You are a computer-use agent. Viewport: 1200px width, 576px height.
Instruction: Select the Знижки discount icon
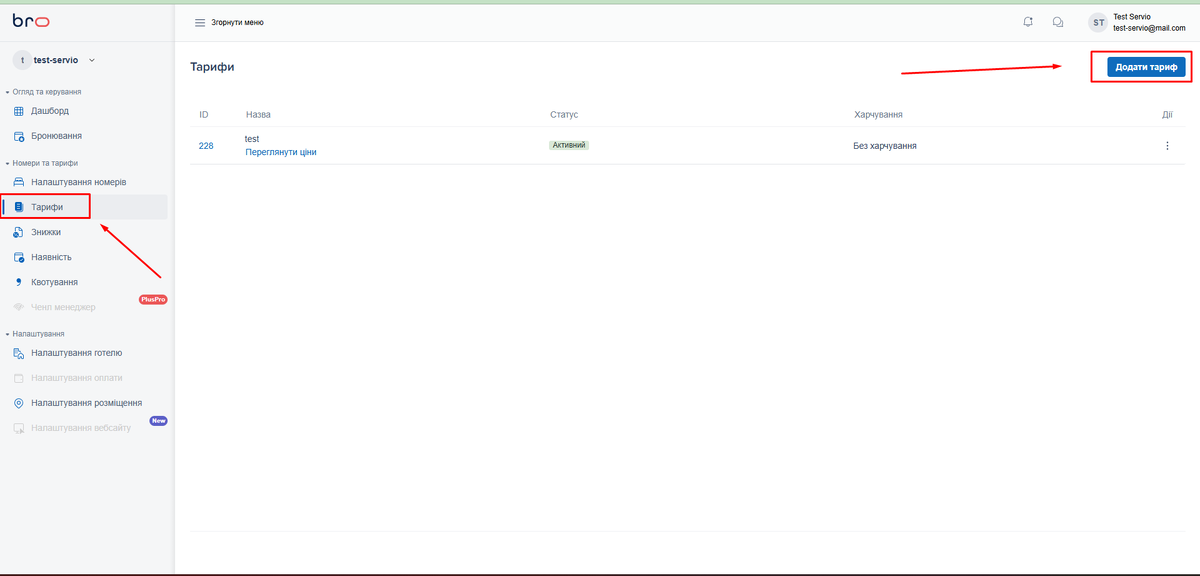point(18,231)
